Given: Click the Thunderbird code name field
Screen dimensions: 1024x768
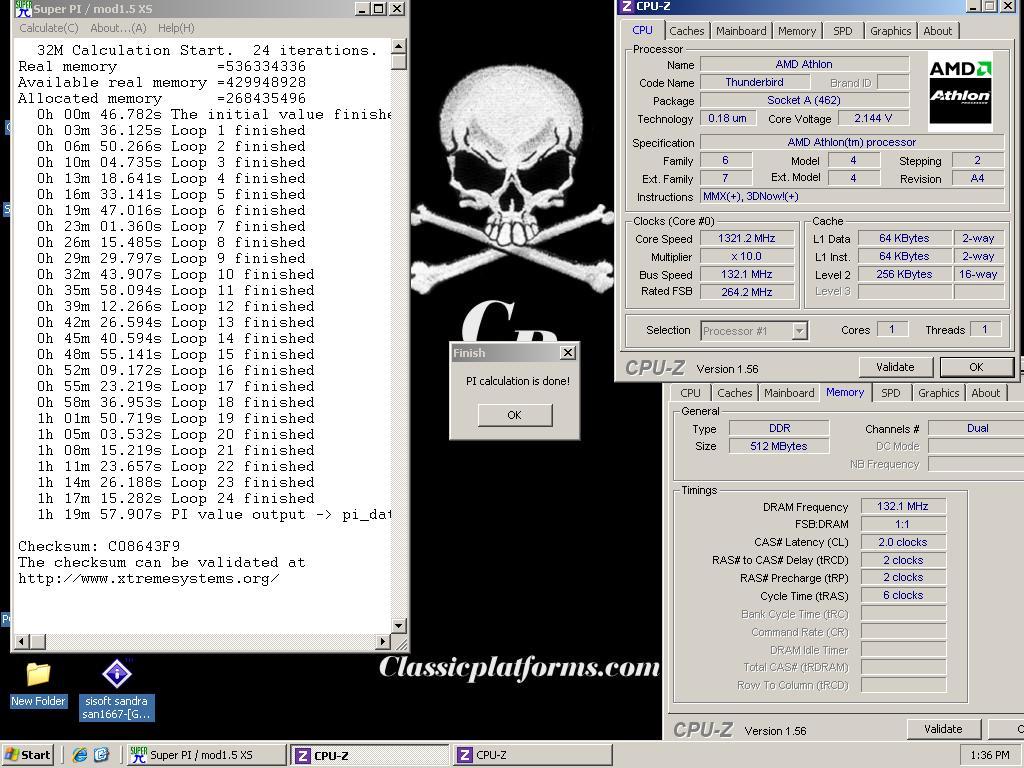Looking at the screenshot, I should [x=754, y=82].
